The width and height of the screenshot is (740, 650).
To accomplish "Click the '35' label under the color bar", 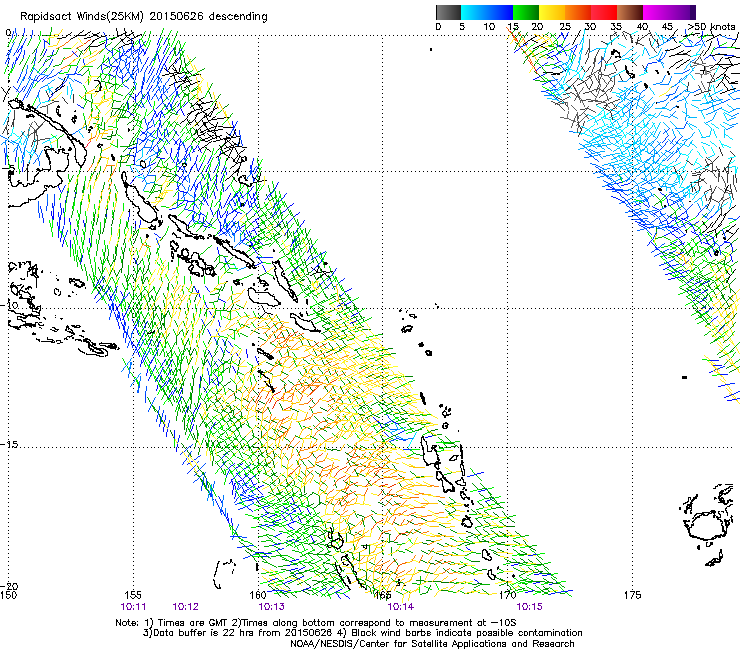I will point(616,26).
